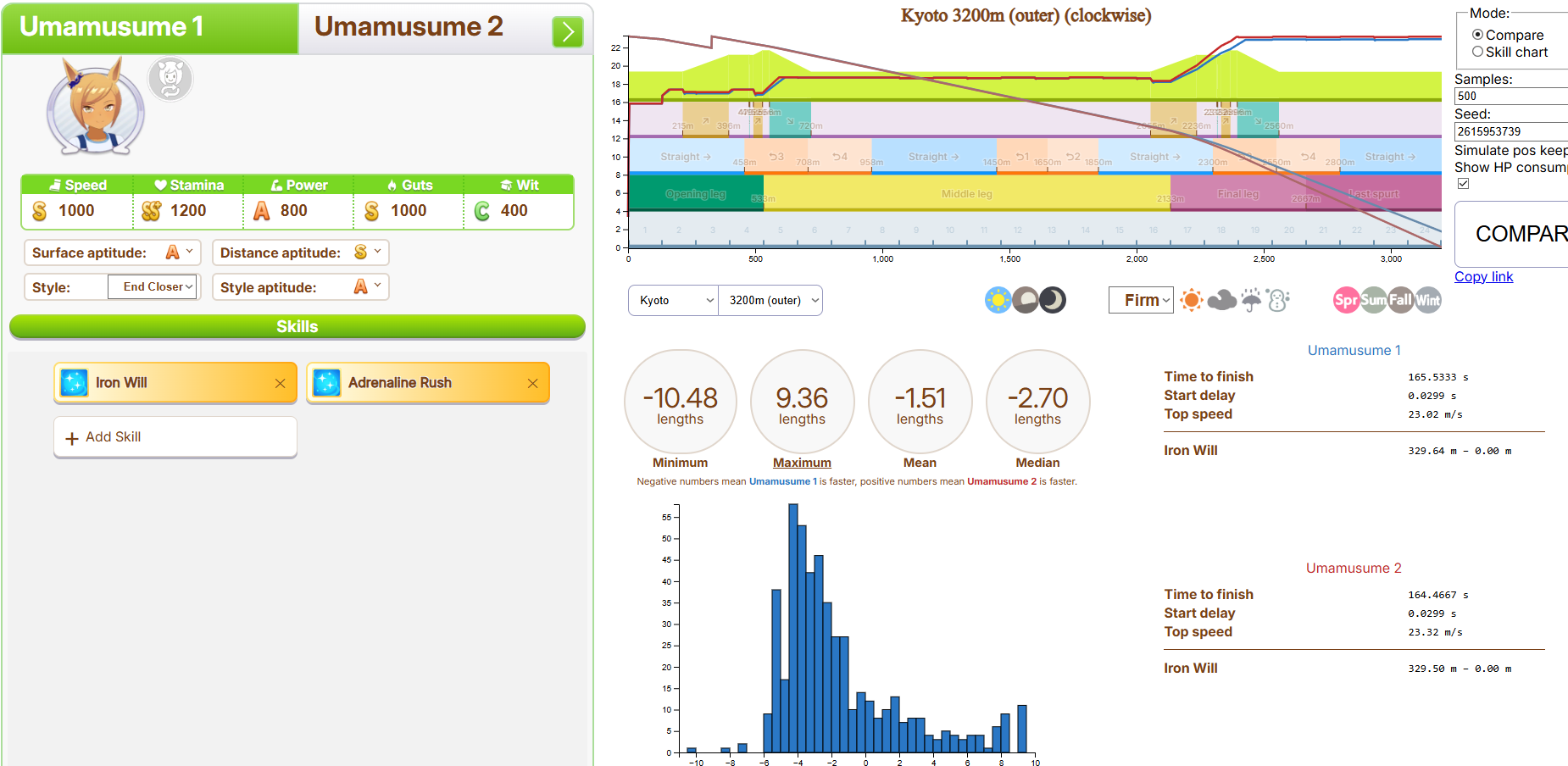Click the Last spurt section of the chart
1568x766 pixels.
[1373, 193]
